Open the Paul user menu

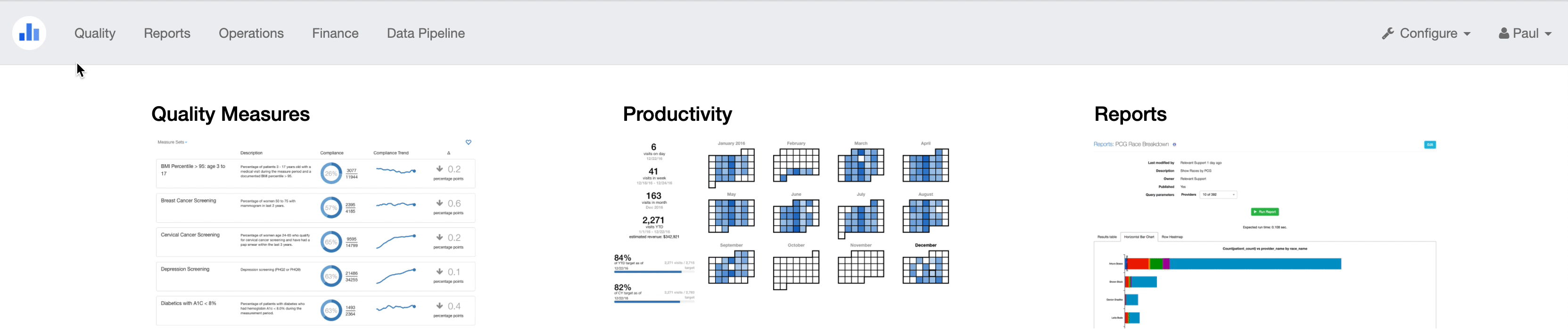[x=1524, y=34]
